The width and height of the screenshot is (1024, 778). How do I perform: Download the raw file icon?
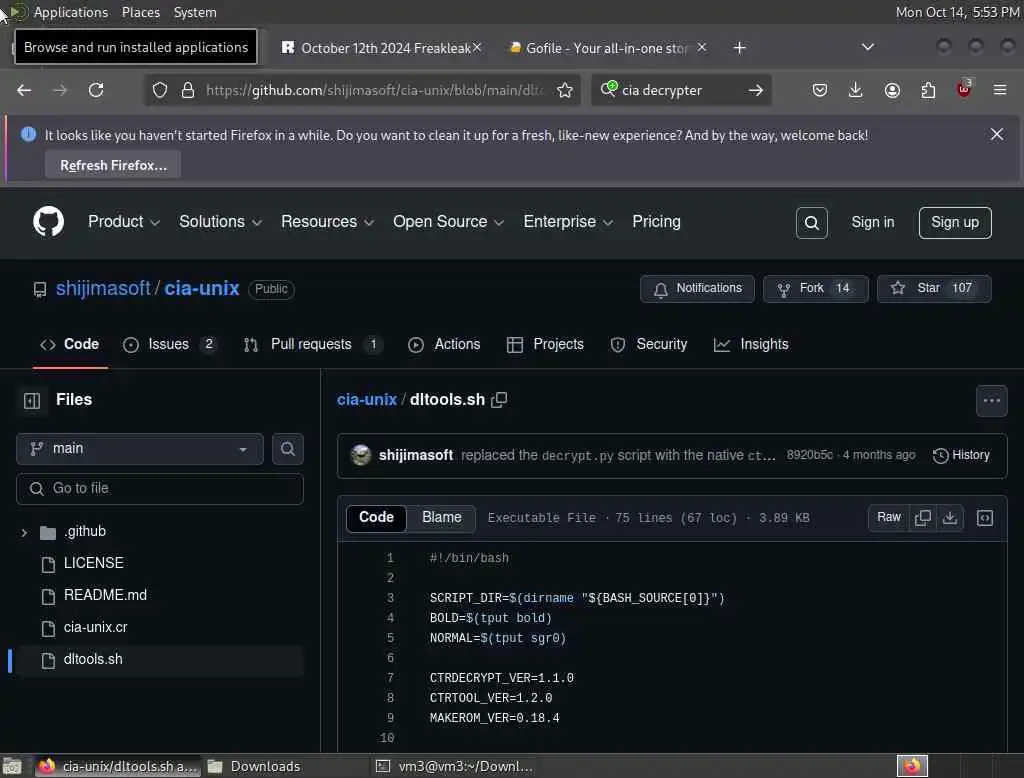point(950,518)
